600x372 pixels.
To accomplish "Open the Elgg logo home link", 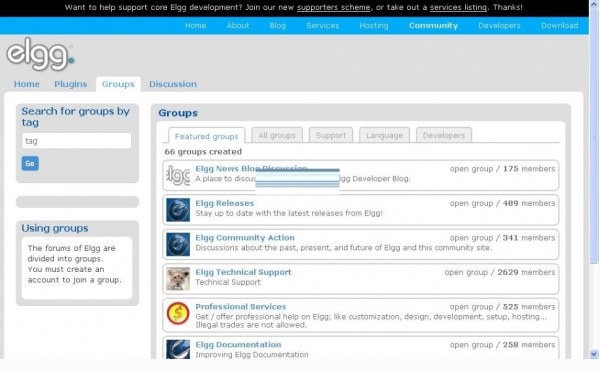I will pos(40,54).
